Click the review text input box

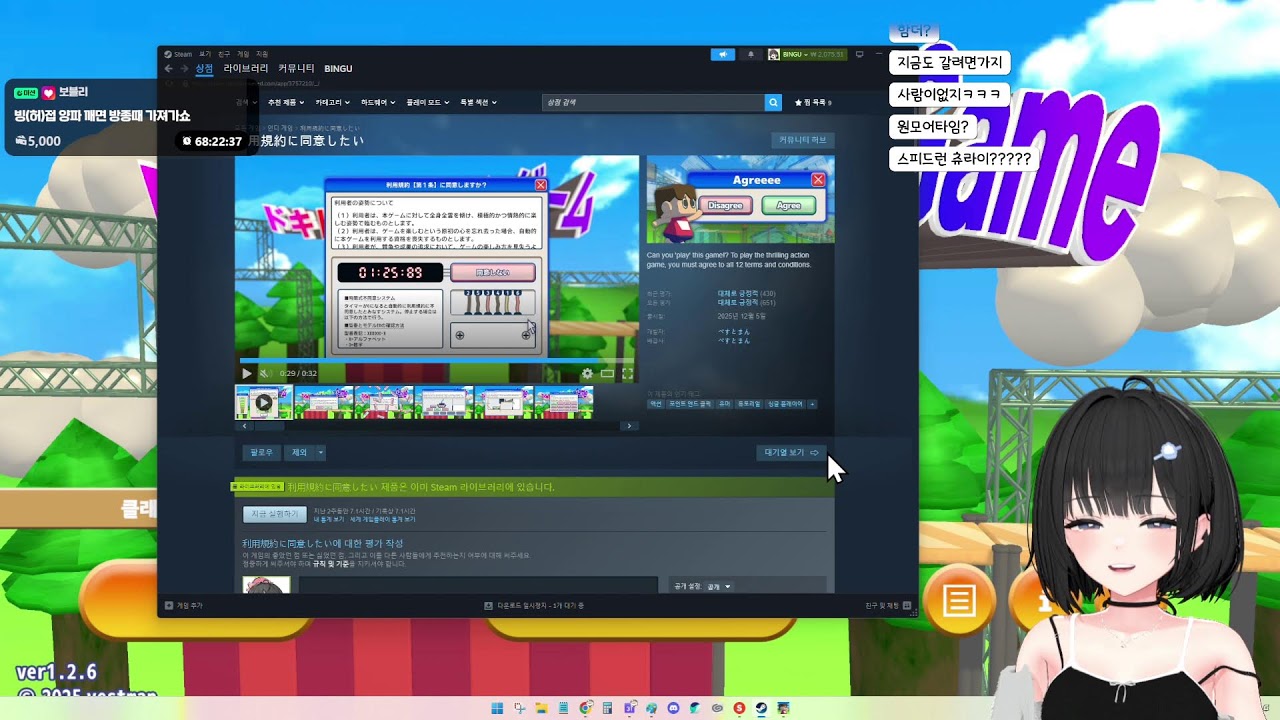coord(478,585)
